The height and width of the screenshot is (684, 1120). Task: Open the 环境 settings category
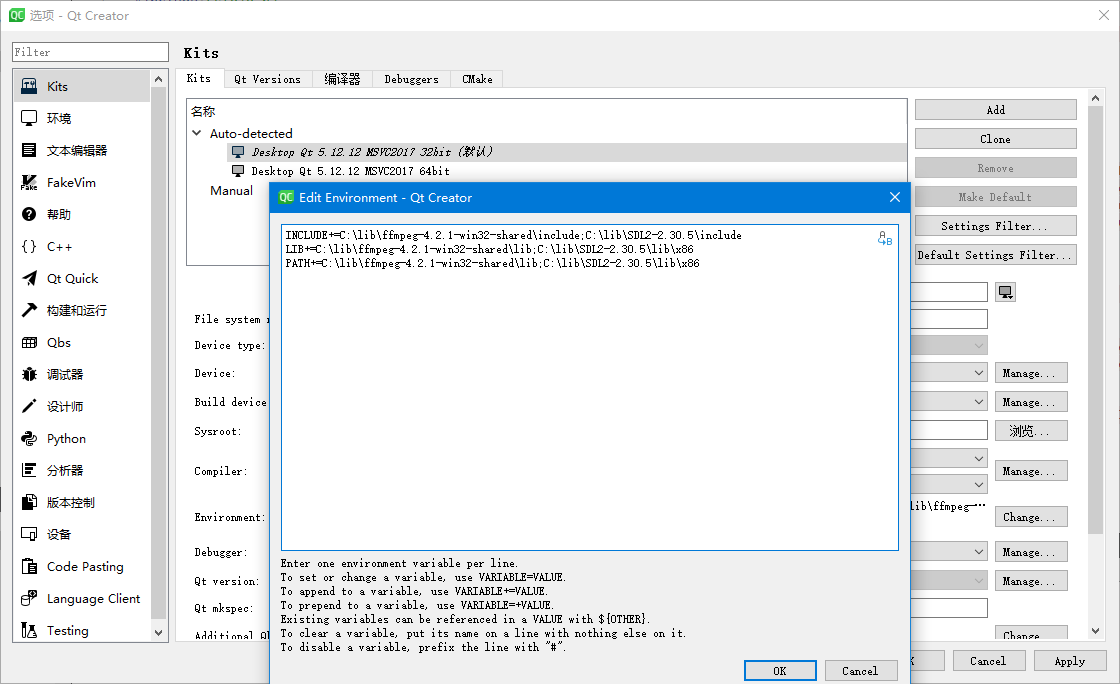(x=81, y=119)
